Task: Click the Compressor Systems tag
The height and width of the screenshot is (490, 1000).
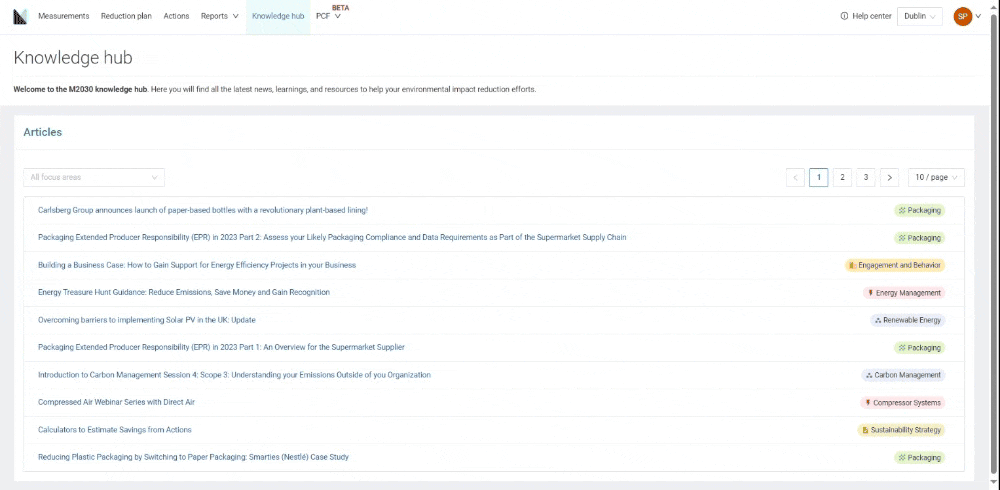Action: 902,403
